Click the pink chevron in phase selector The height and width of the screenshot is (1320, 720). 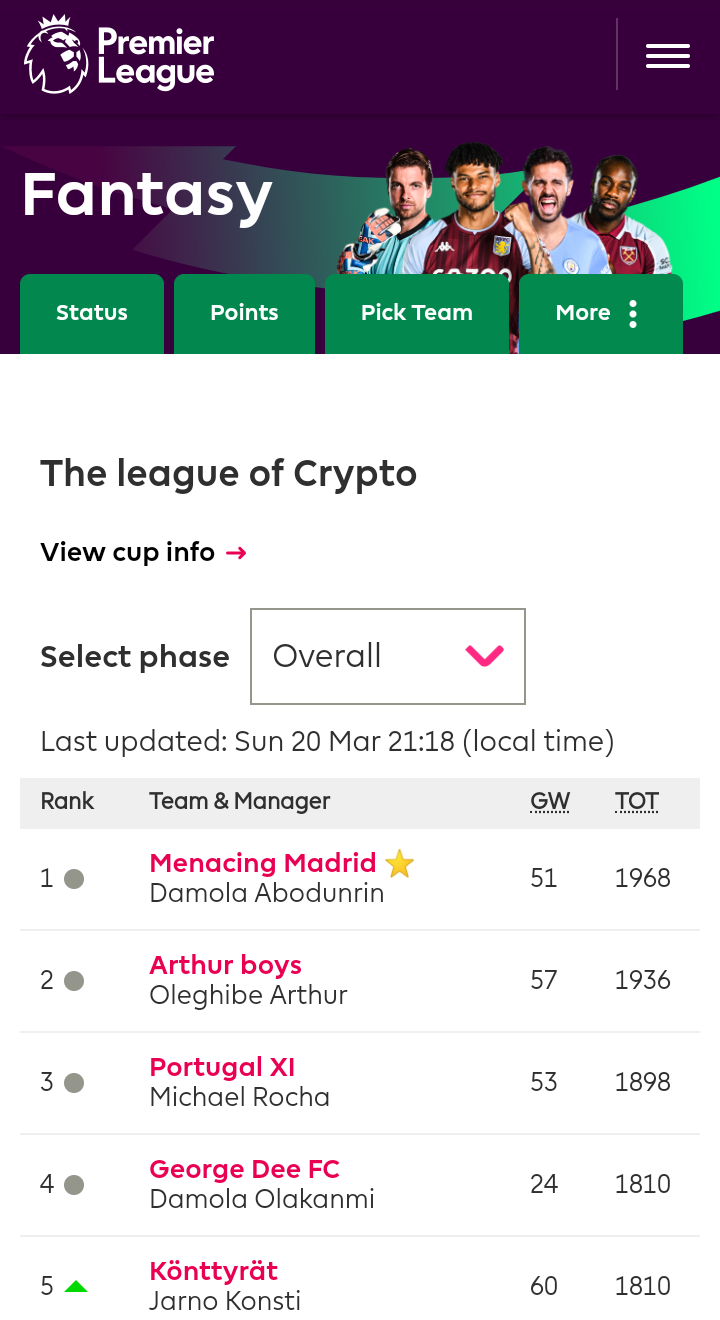(485, 656)
